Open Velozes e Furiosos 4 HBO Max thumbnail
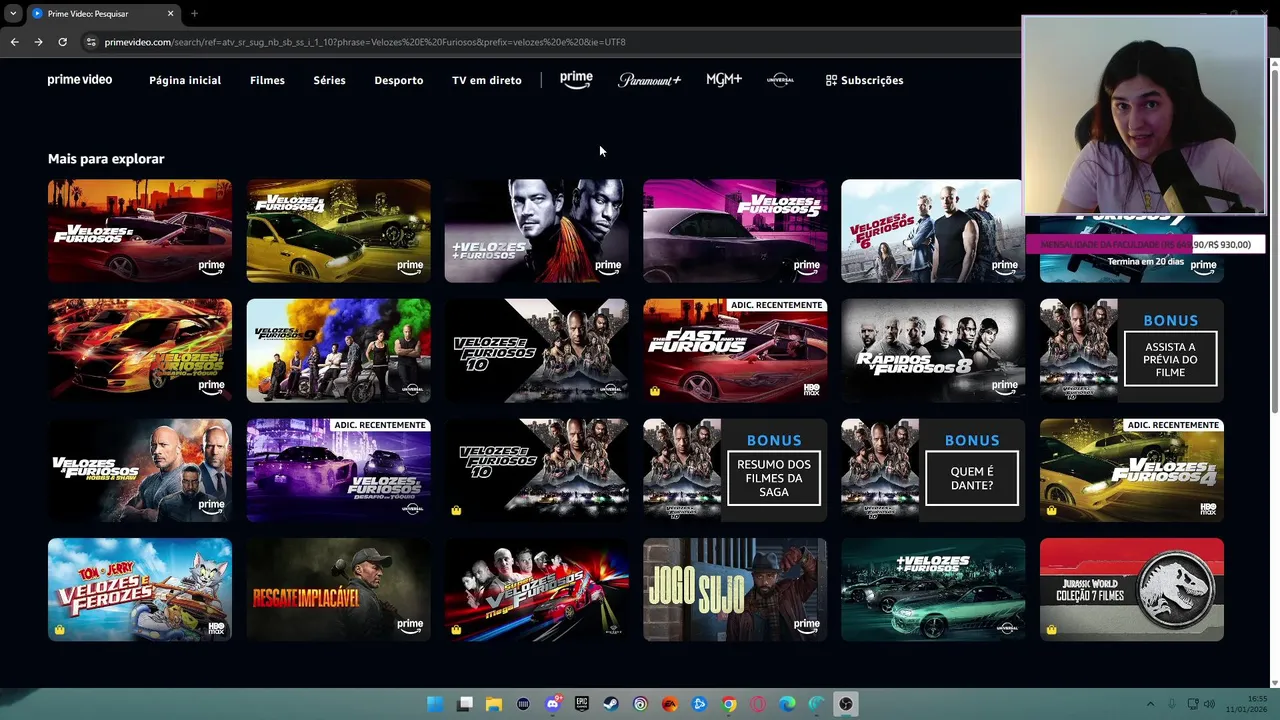Screen dimensions: 1280x720 [x=1132, y=471]
